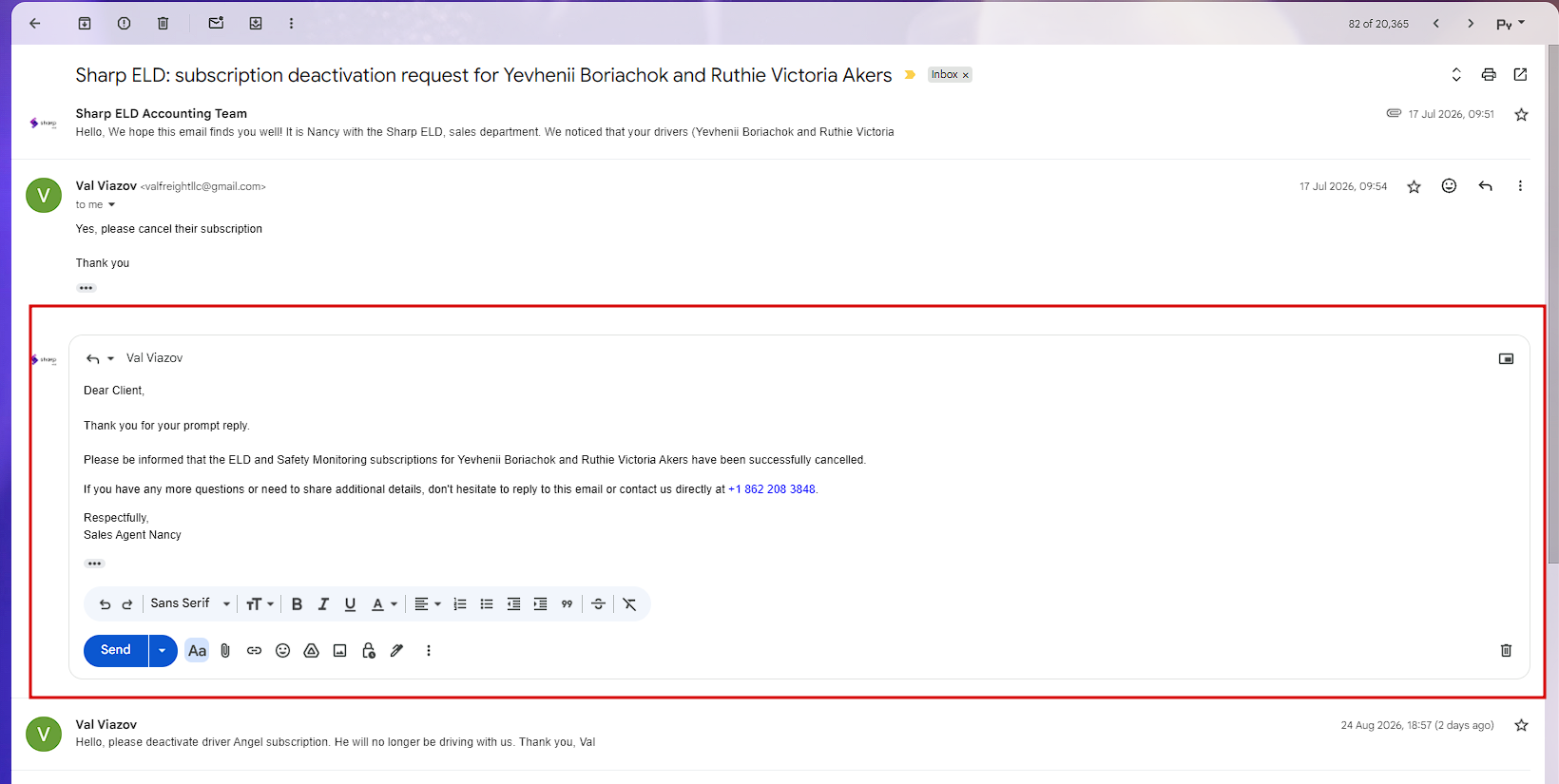Go to the newer conversation
The height and width of the screenshot is (784, 1559).
[1436, 23]
